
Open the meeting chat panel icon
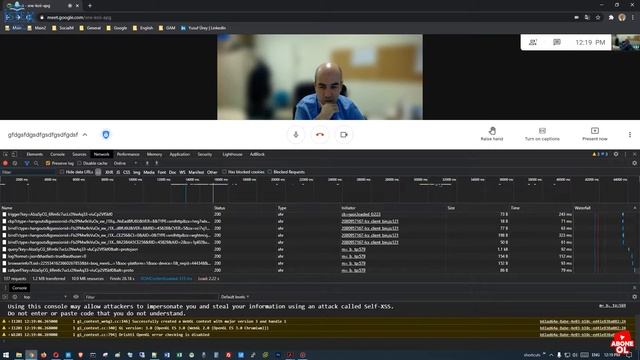point(557,42)
